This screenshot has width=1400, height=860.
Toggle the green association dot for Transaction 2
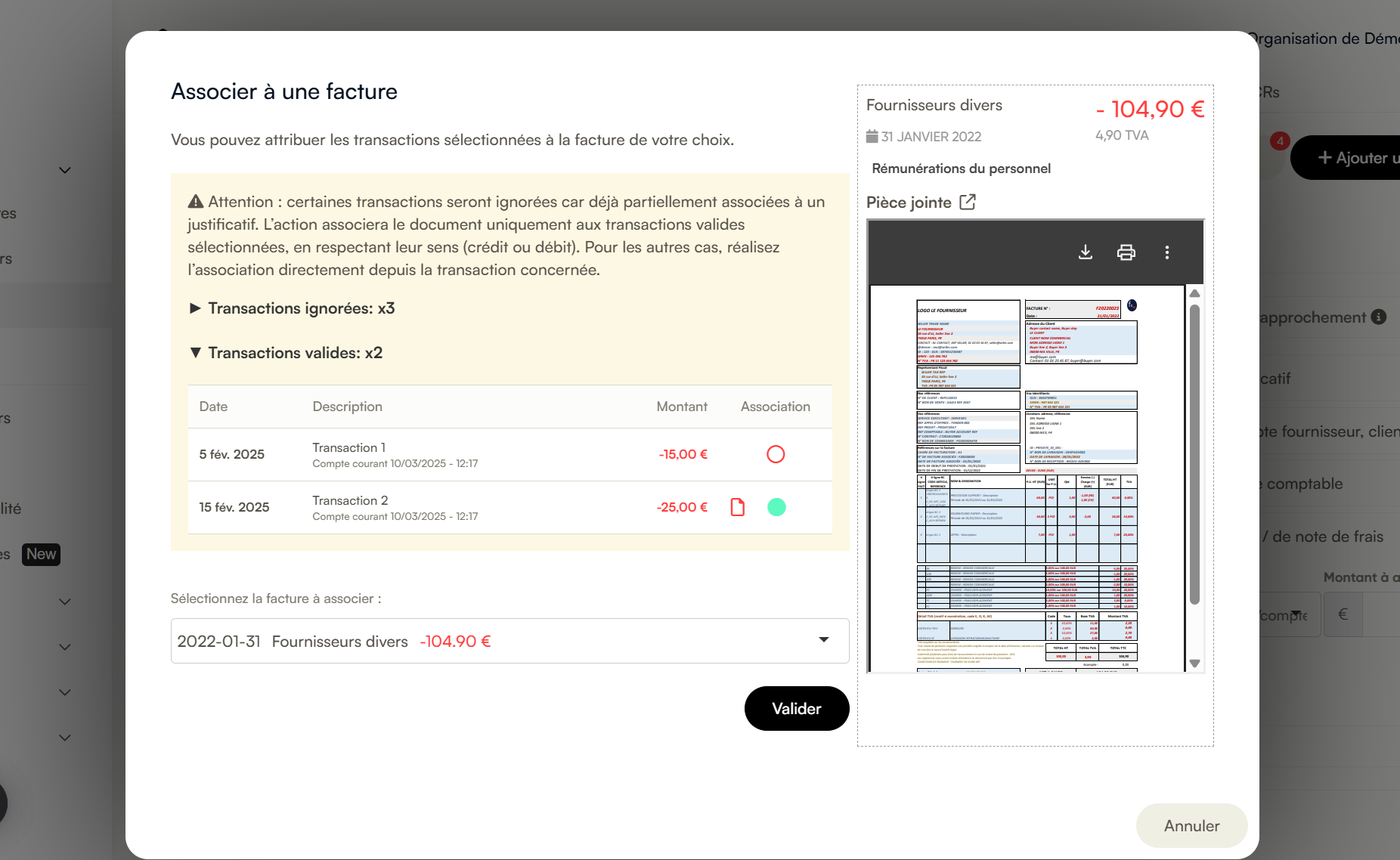776,507
